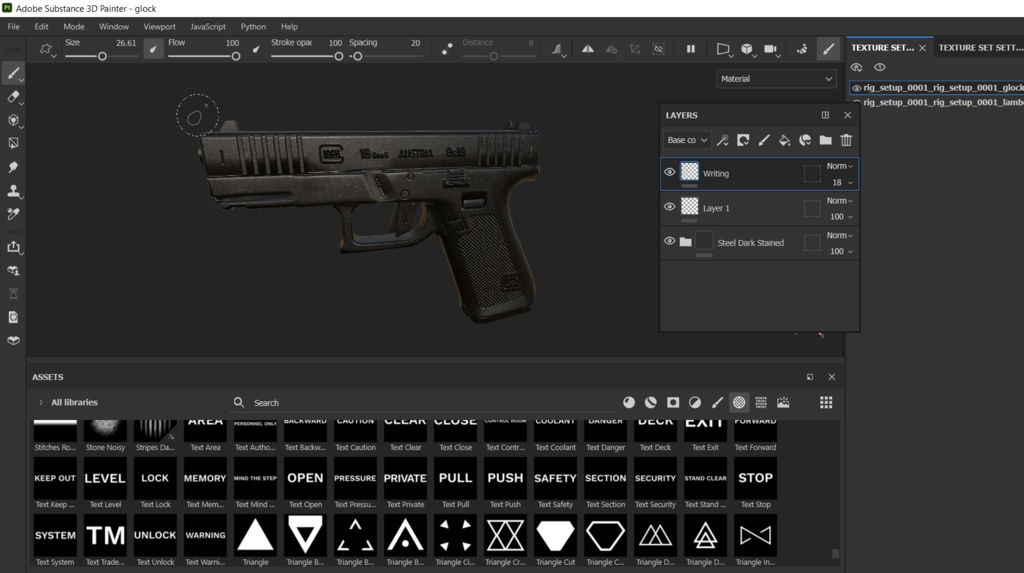1024x573 pixels.
Task: Select the Material picker tool
Action: pos(13,214)
